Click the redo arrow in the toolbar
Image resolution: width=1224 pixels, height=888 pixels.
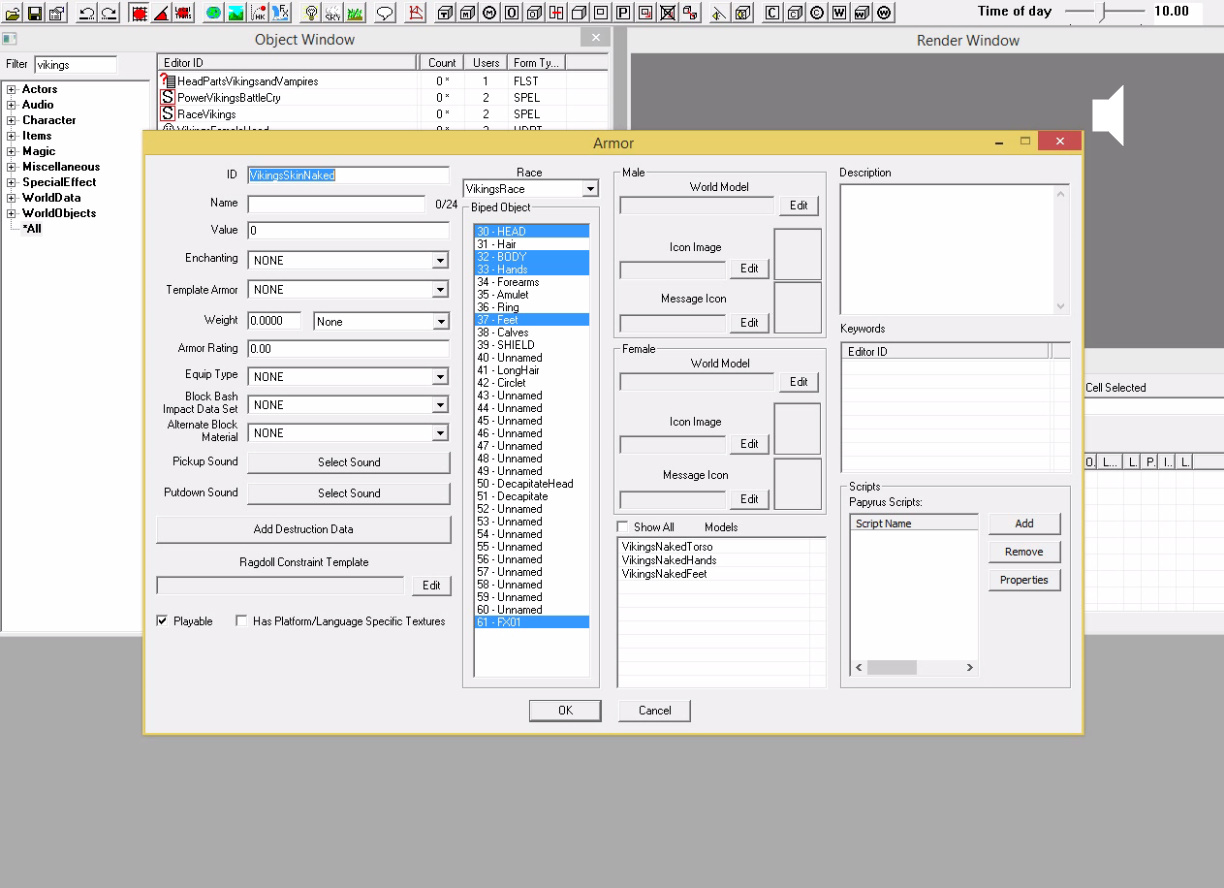click(x=110, y=13)
